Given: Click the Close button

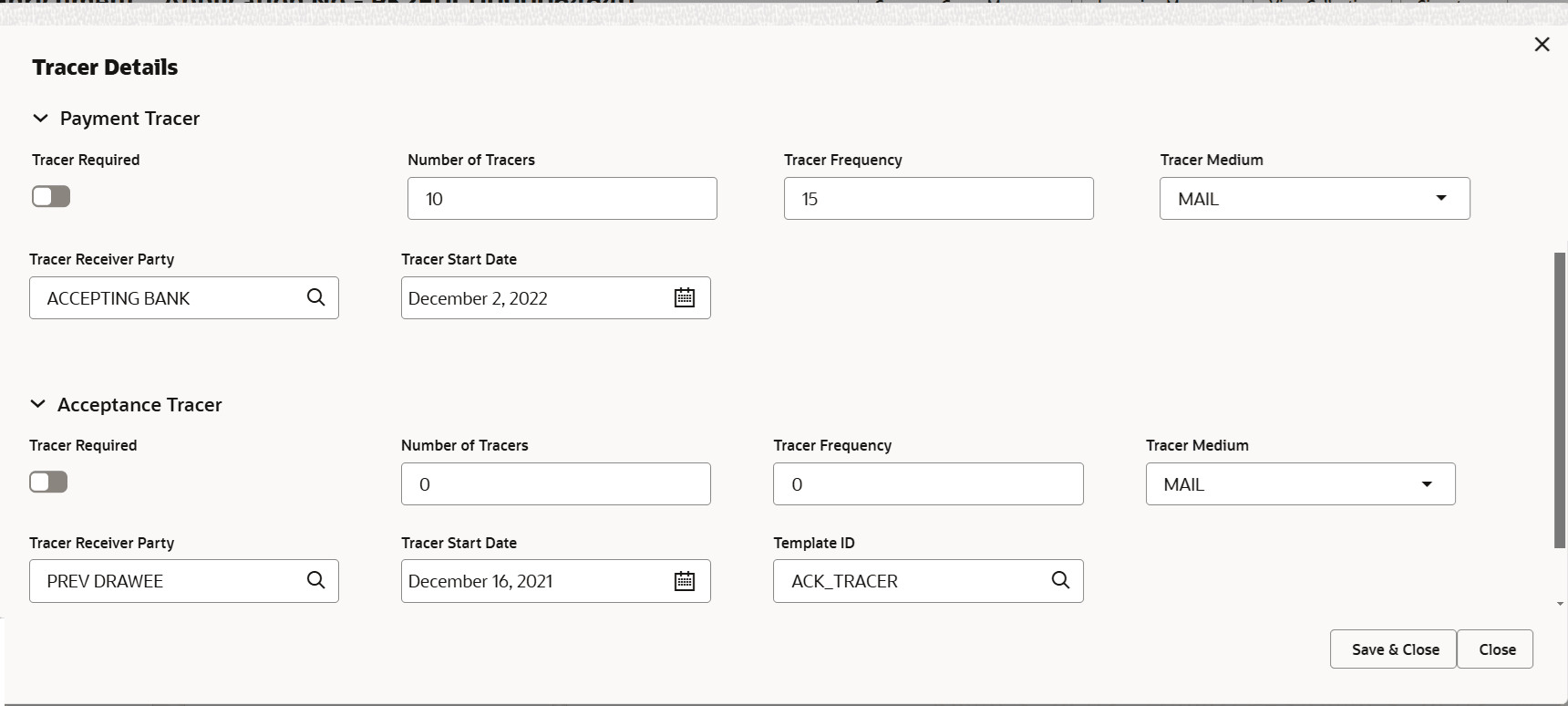Looking at the screenshot, I should pos(1496,649).
